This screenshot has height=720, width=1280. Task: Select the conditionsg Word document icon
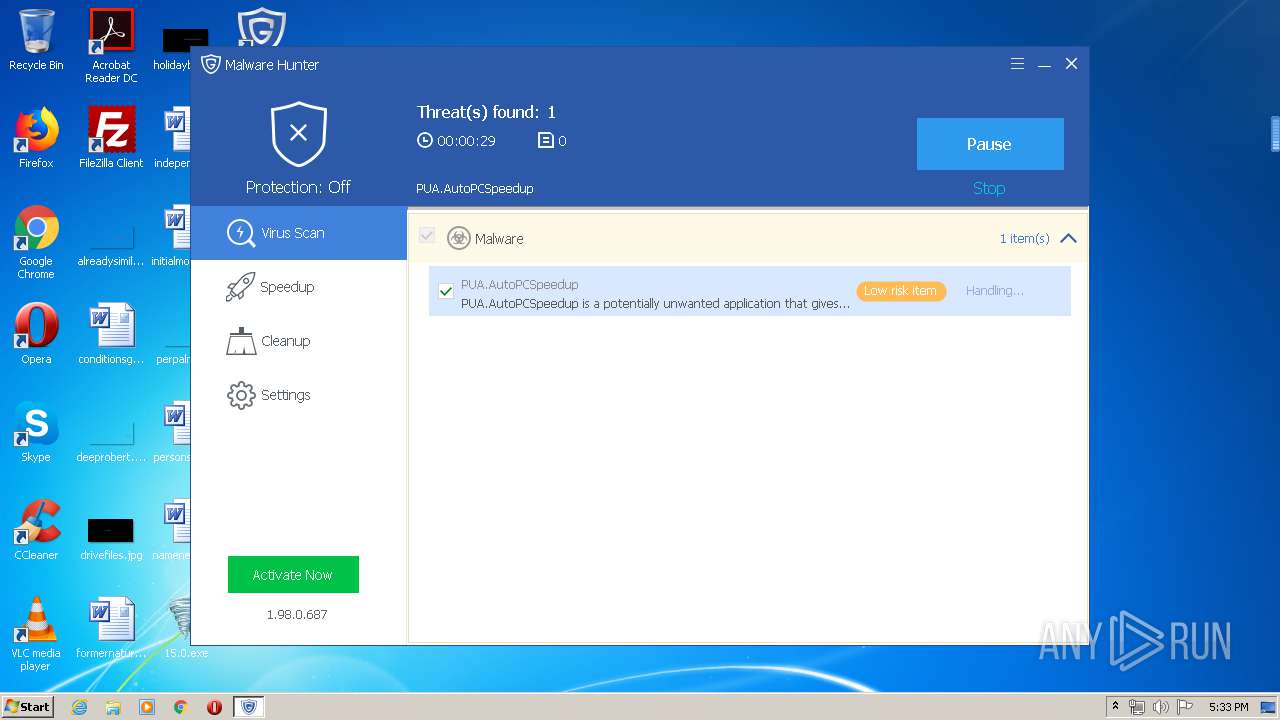(x=111, y=334)
